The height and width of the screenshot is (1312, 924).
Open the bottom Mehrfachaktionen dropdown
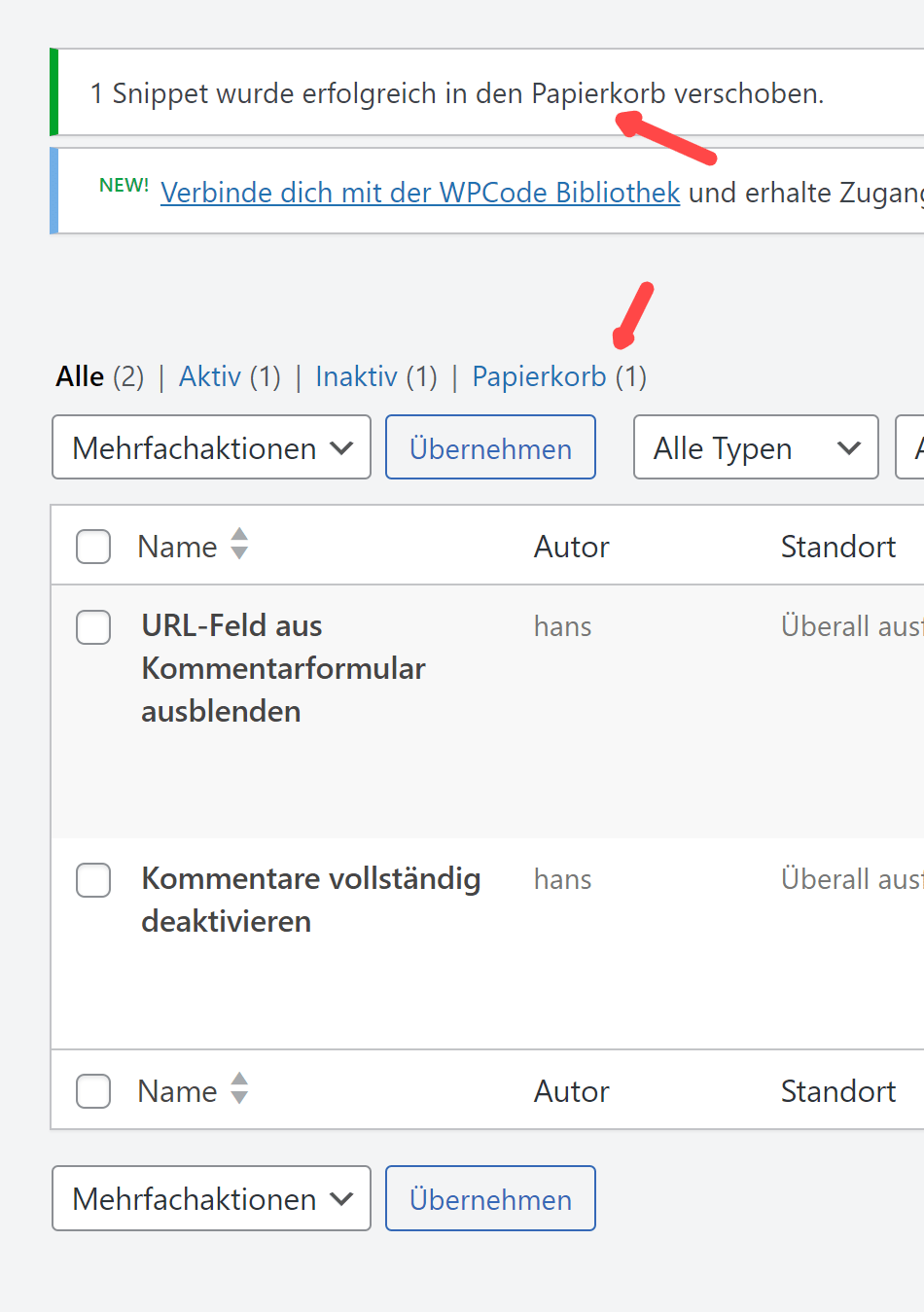pos(211,1198)
